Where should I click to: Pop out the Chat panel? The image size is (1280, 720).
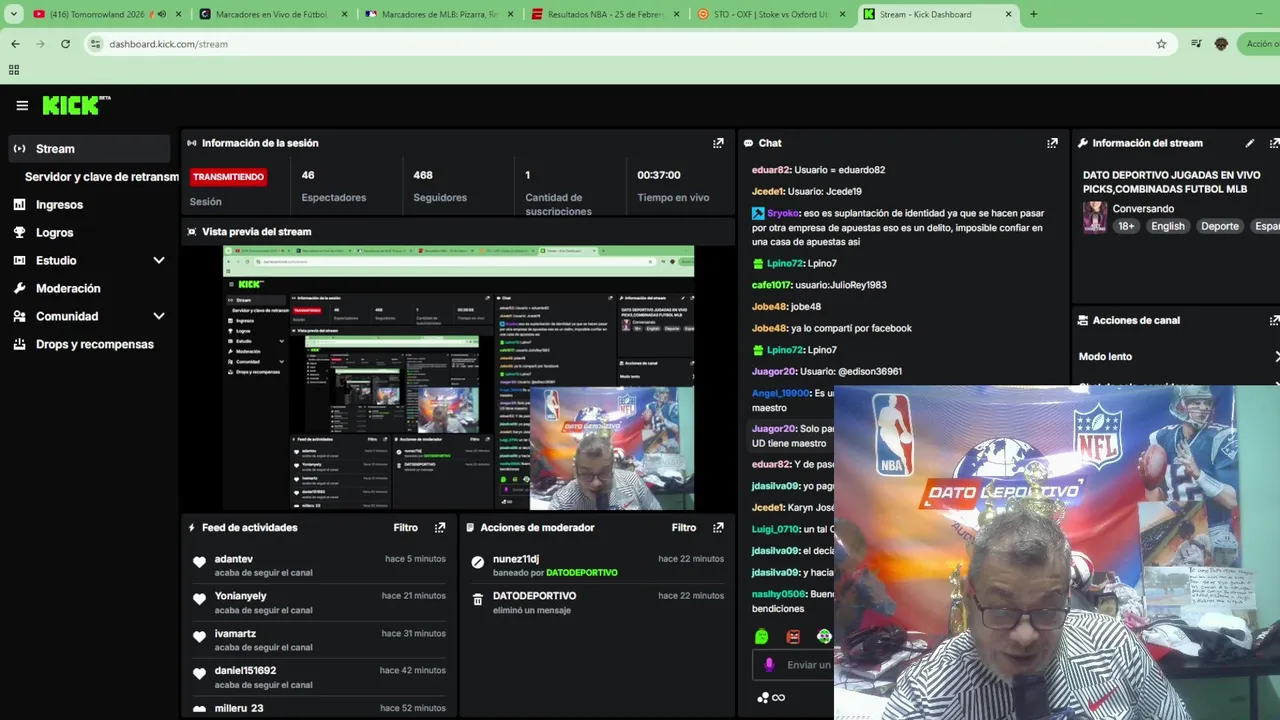click(1052, 143)
